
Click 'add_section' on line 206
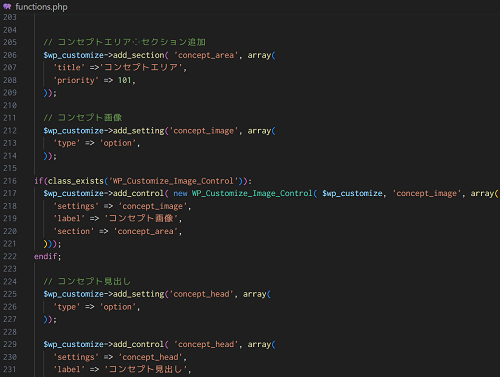139,55
